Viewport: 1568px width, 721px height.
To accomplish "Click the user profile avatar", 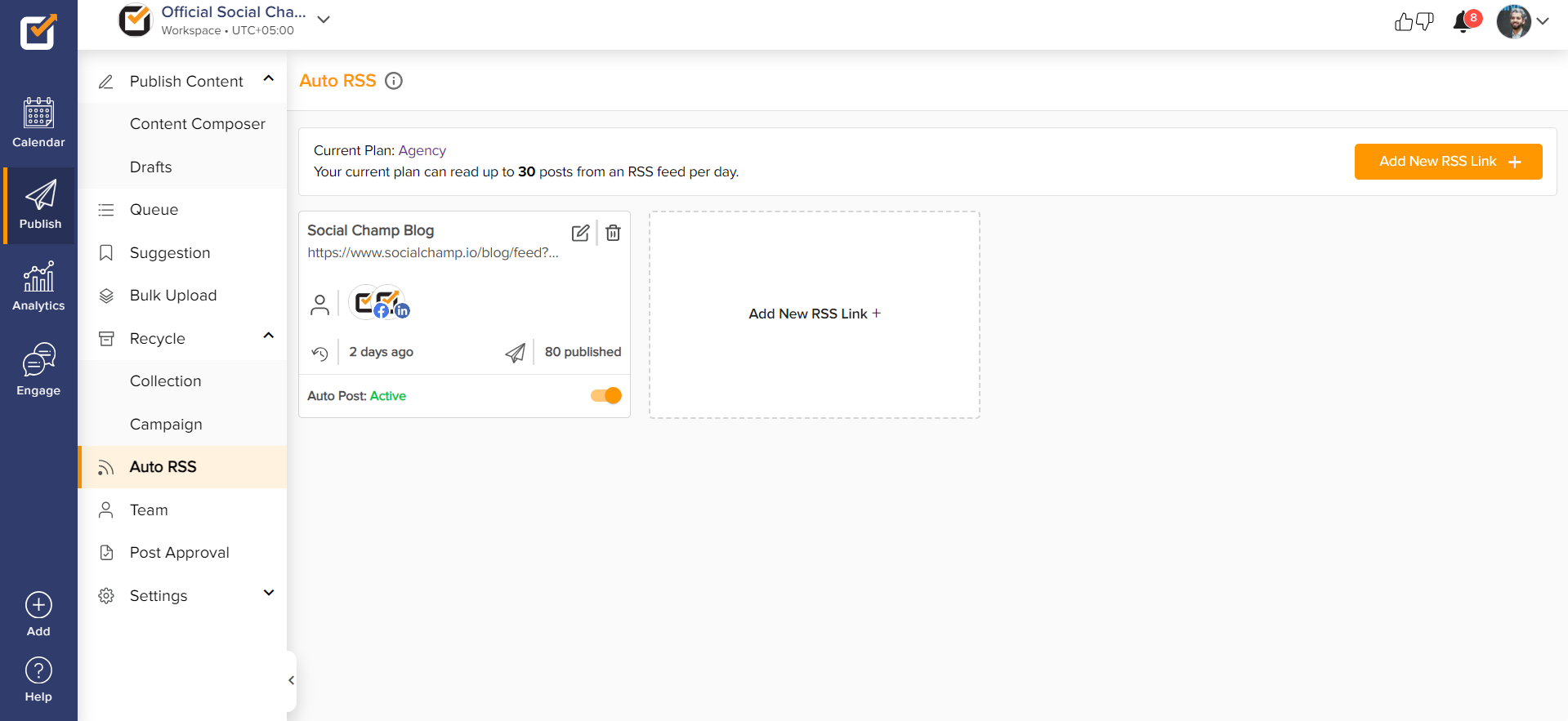I will point(1513,21).
